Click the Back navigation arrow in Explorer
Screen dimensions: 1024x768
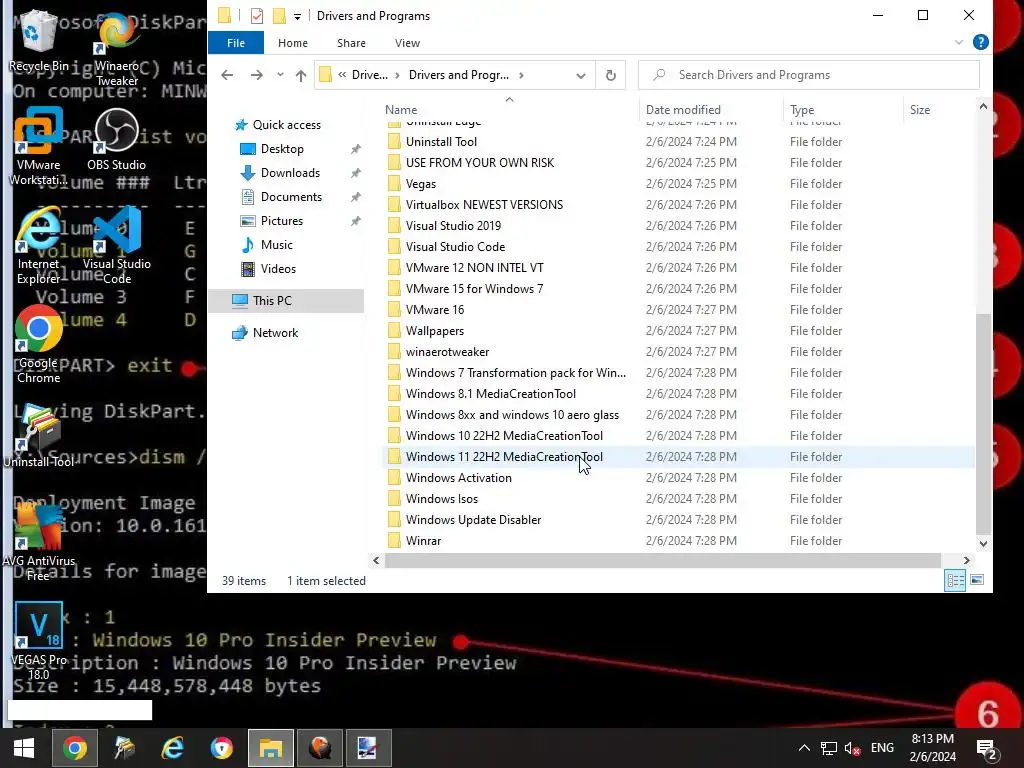pyautogui.click(x=227, y=75)
